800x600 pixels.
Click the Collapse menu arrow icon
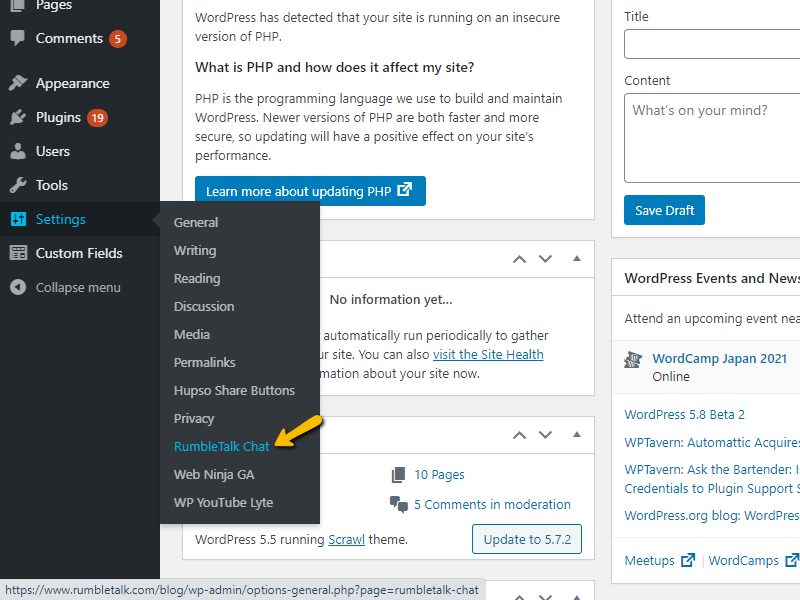pos(18,287)
